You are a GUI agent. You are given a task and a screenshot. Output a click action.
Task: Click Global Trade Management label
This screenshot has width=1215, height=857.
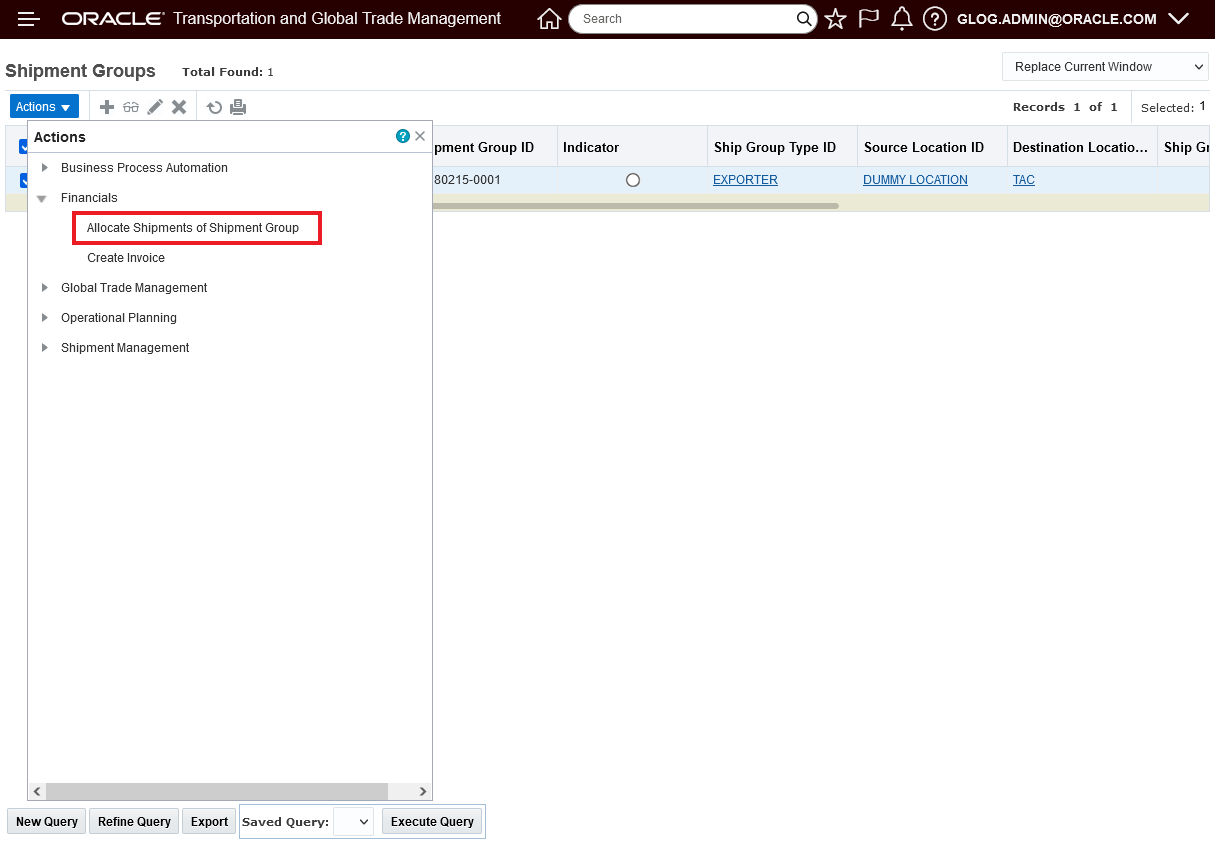134,288
